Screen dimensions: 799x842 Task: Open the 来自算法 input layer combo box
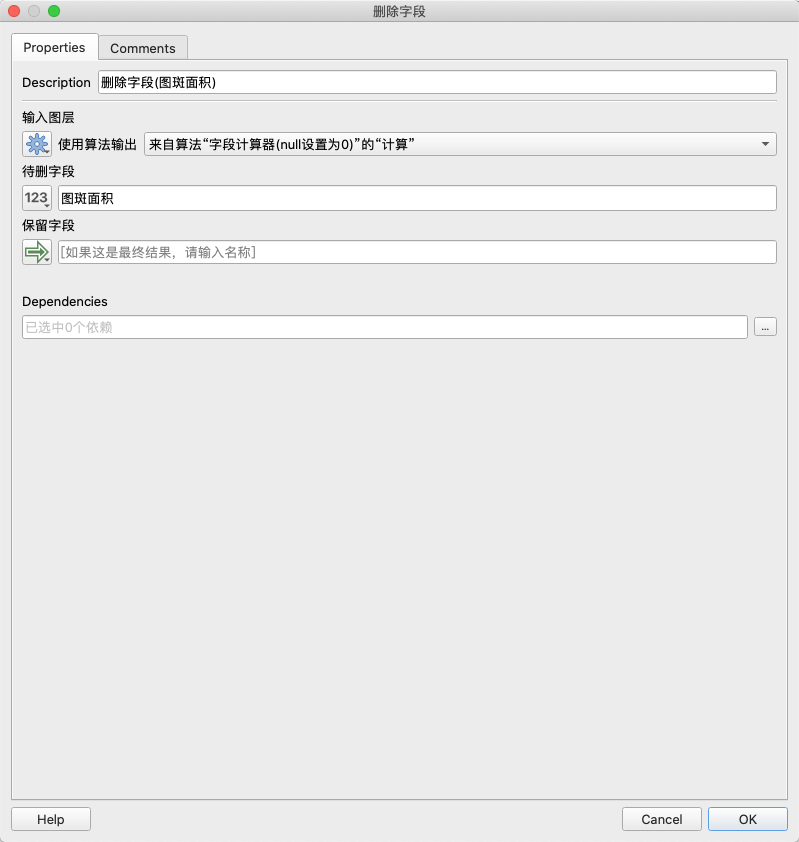tap(450, 144)
